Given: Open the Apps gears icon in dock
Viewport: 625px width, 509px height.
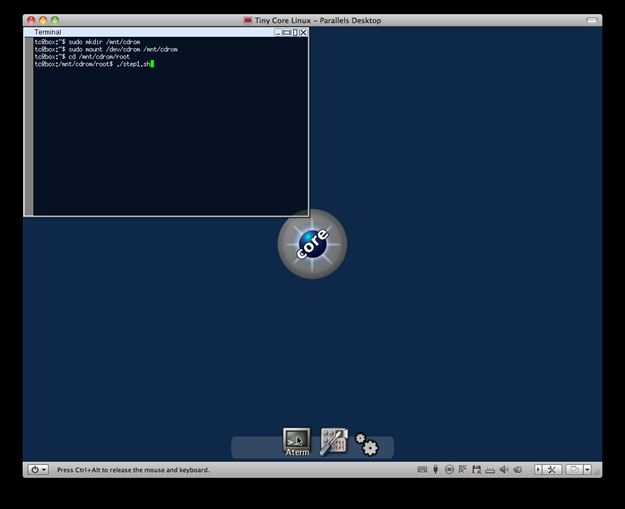Looking at the screenshot, I should click(367, 444).
